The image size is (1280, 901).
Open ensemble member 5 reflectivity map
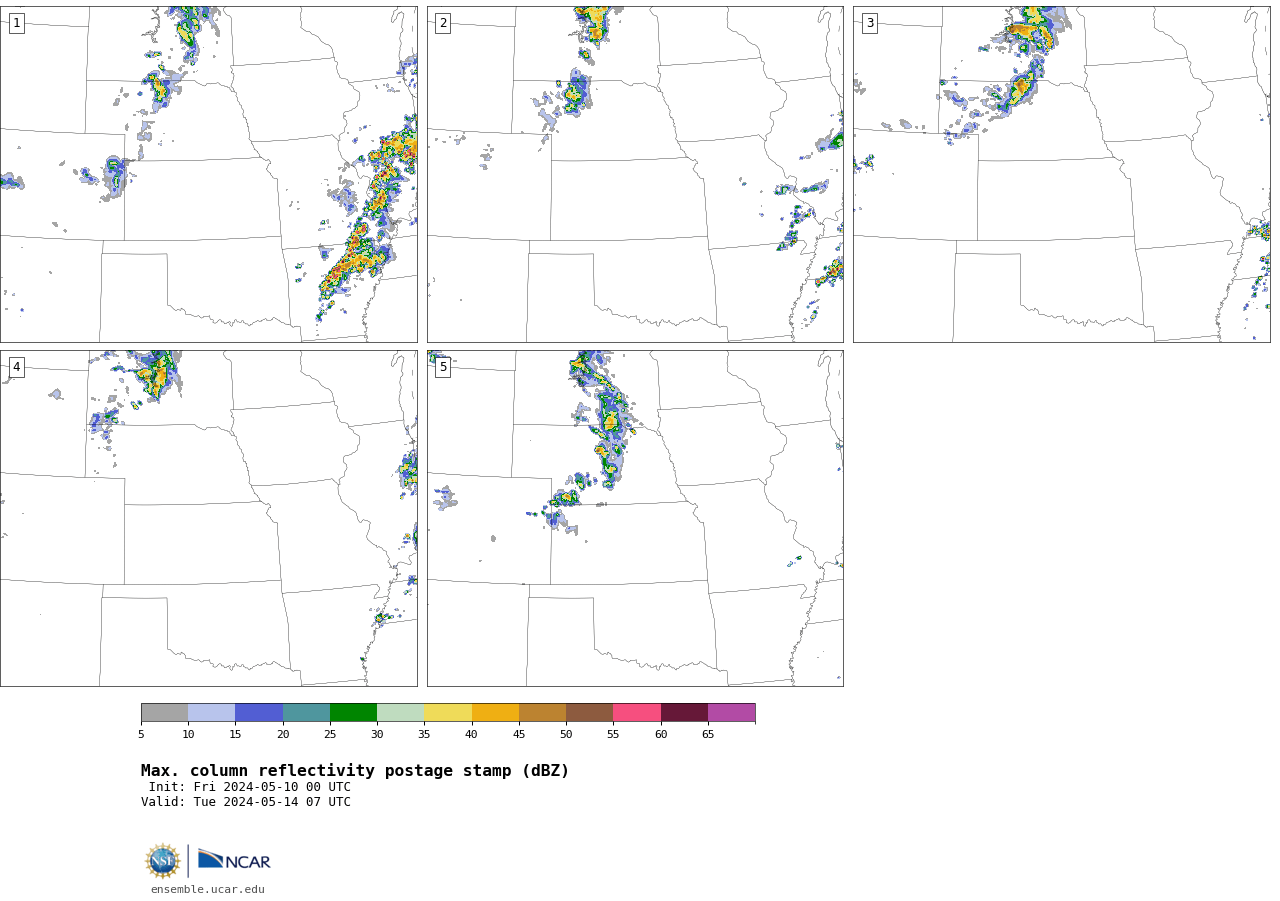(x=635, y=518)
